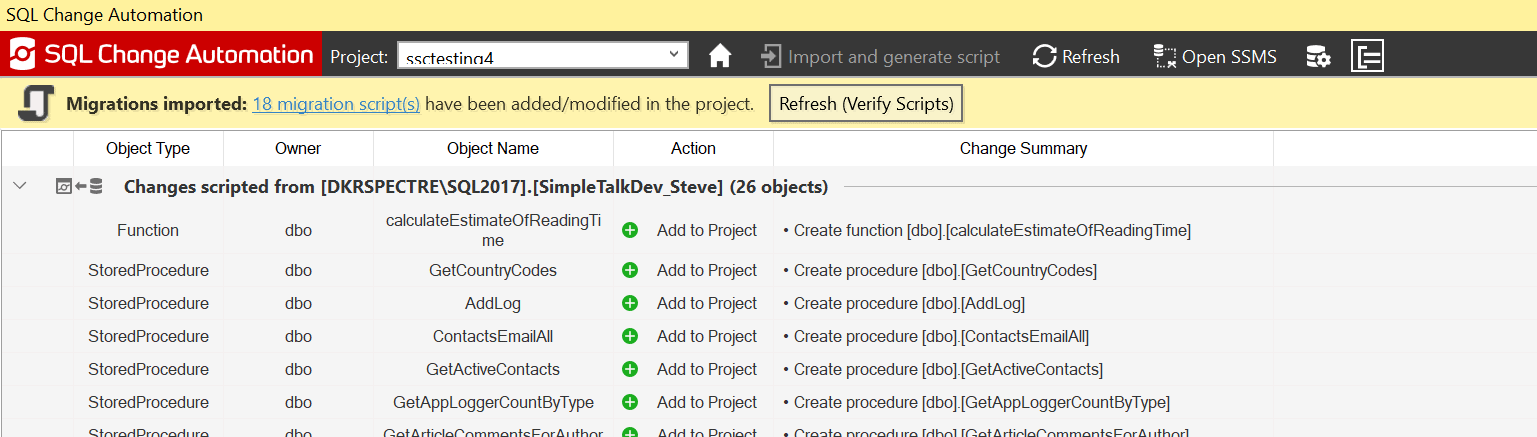
Task: Click the green plus icon for ContactsEmailAll
Action: [x=630, y=336]
